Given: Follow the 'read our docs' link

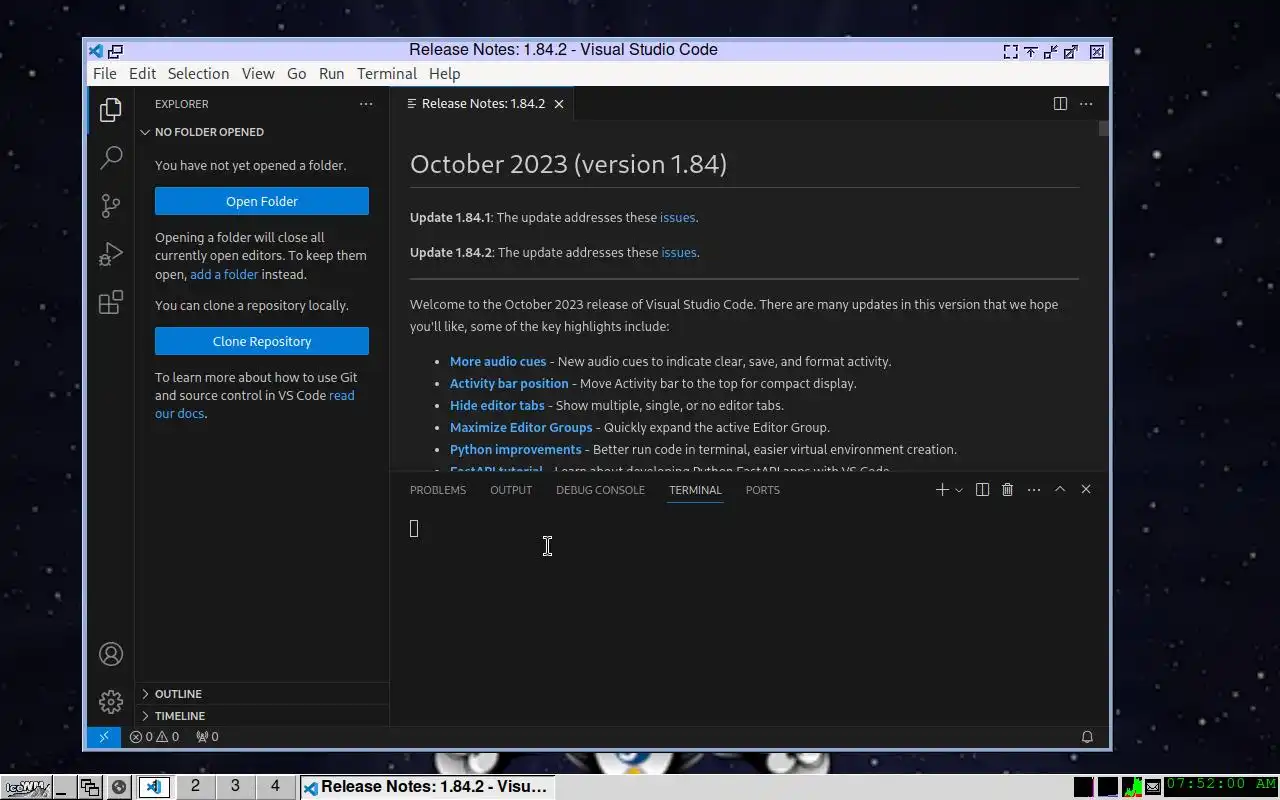Looking at the screenshot, I should [255, 404].
